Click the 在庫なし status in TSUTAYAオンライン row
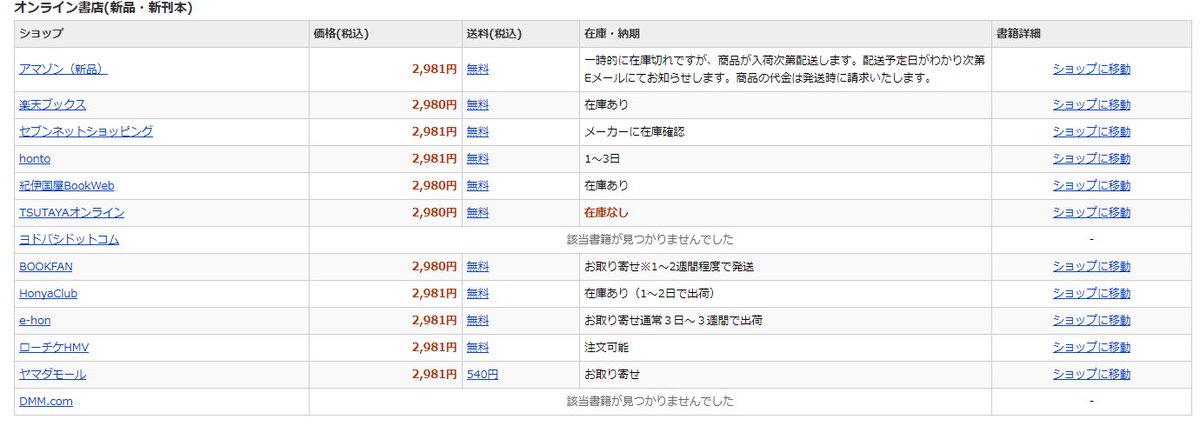This screenshot has width=1200, height=426. tap(607, 212)
